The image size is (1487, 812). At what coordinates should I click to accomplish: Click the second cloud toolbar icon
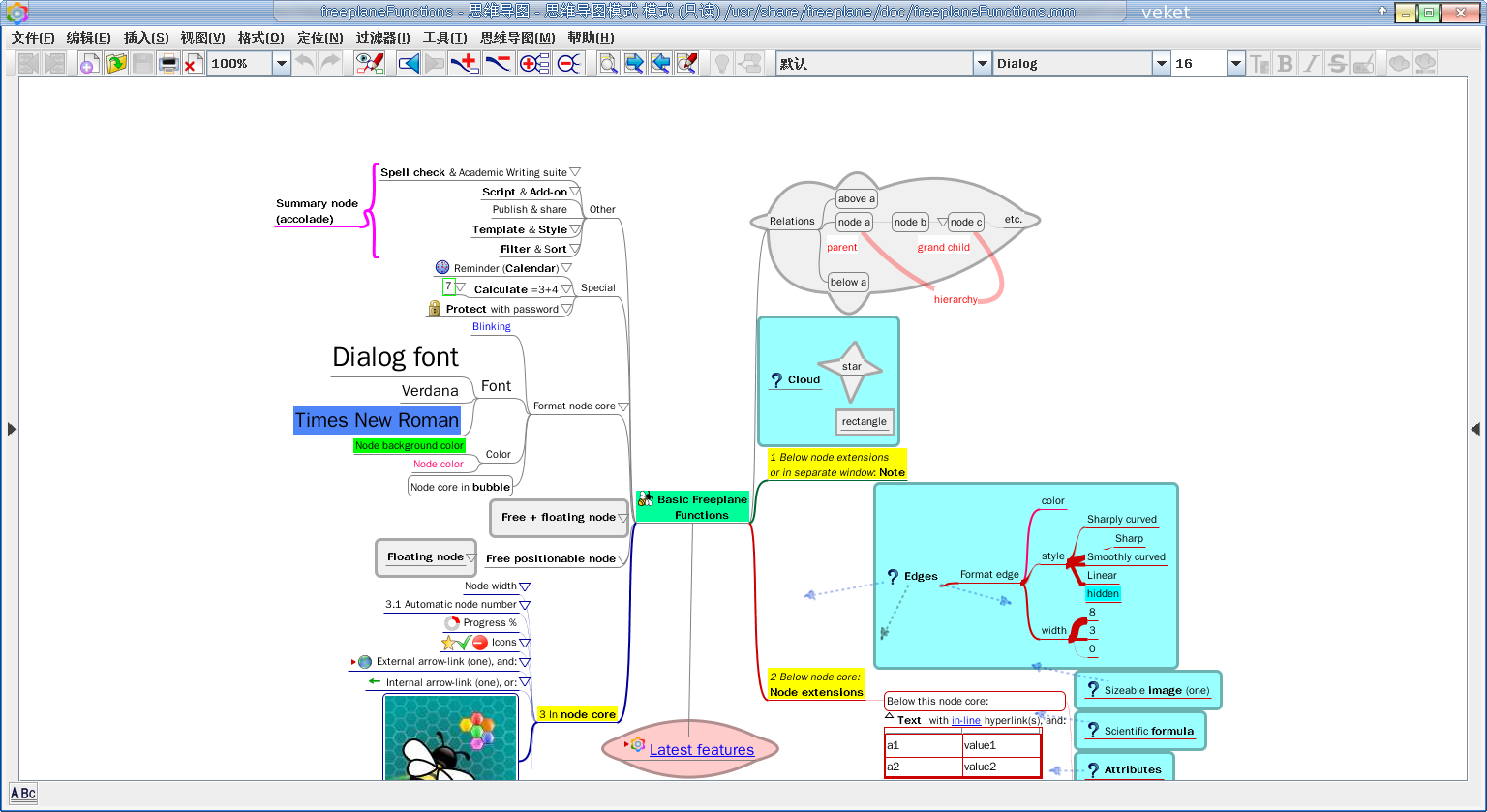click(1425, 64)
